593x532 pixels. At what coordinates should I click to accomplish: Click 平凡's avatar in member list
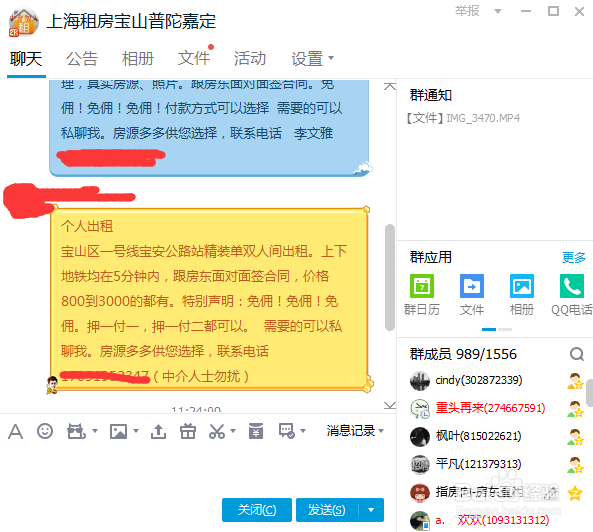[420, 464]
